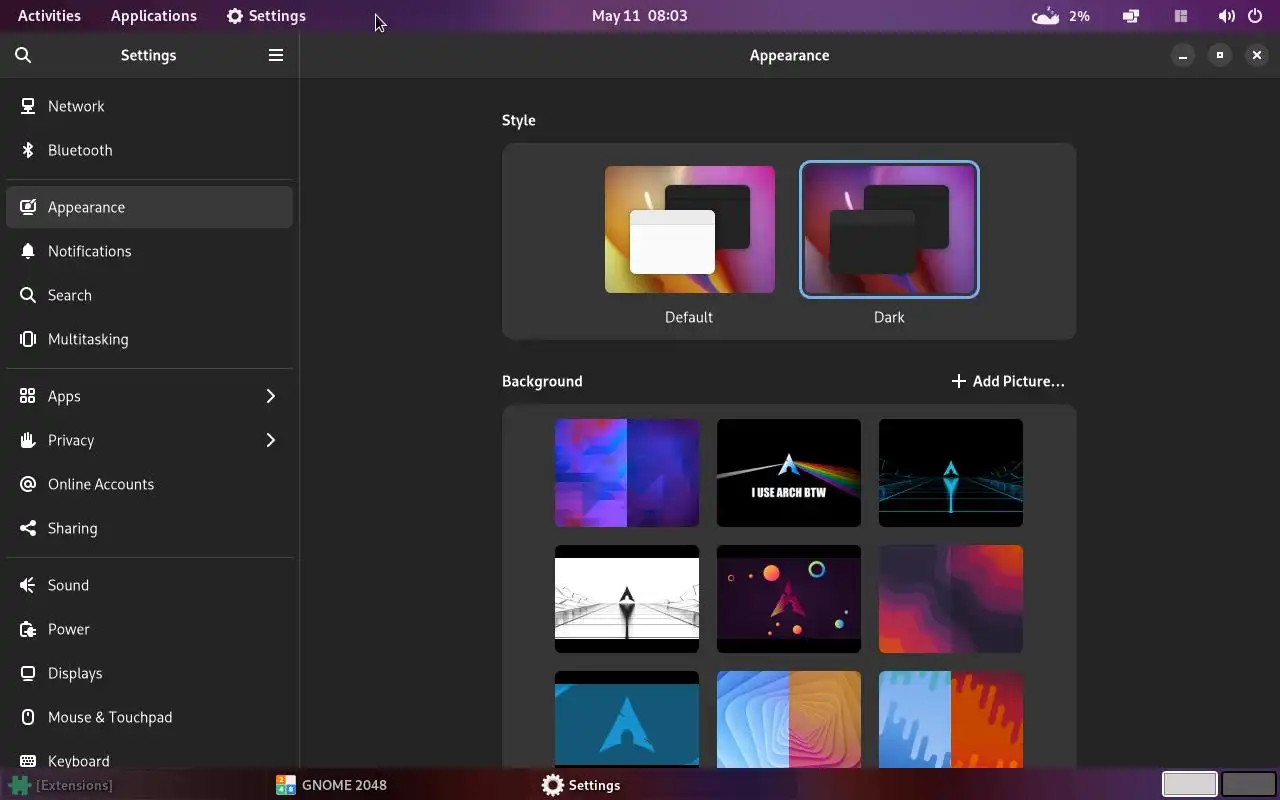Image resolution: width=1280 pixels, height=800 pixels.
Task: Open the power icon in top bar
Action: point(1255,16)
